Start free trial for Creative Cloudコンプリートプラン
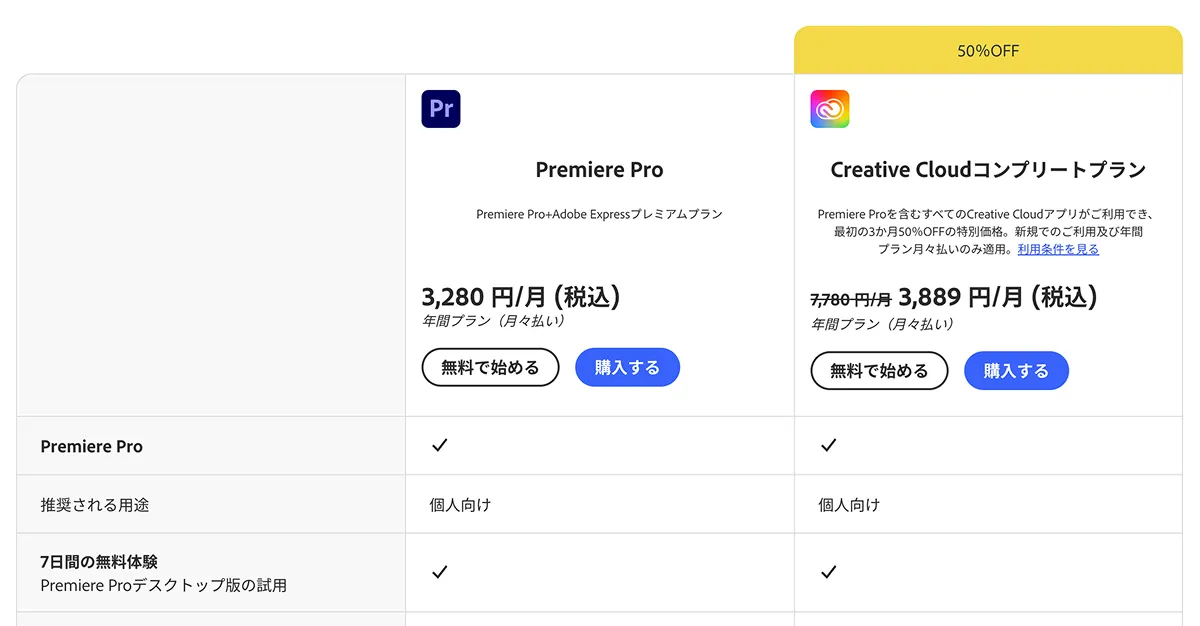Viewport: 1200px width, 626px height. [x=879, y=371]
